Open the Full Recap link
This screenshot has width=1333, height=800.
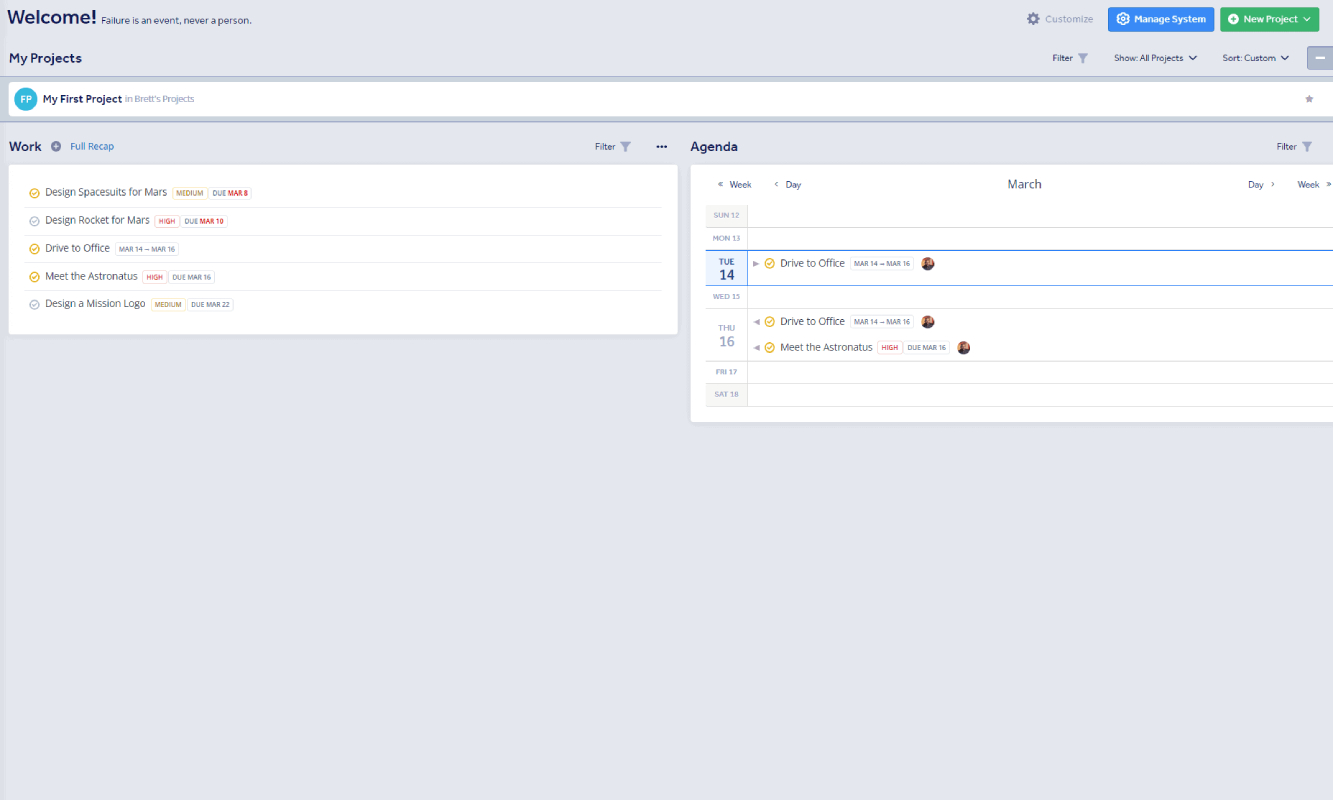click(x=92, y=146)
